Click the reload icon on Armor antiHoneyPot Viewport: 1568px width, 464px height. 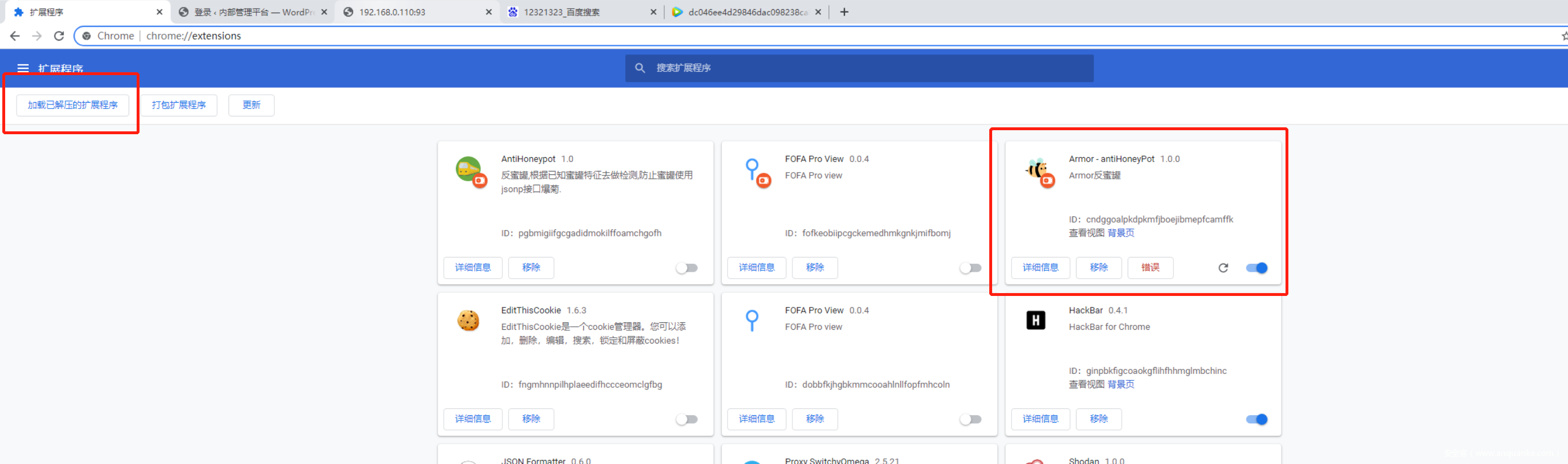tap(1223, 268)
